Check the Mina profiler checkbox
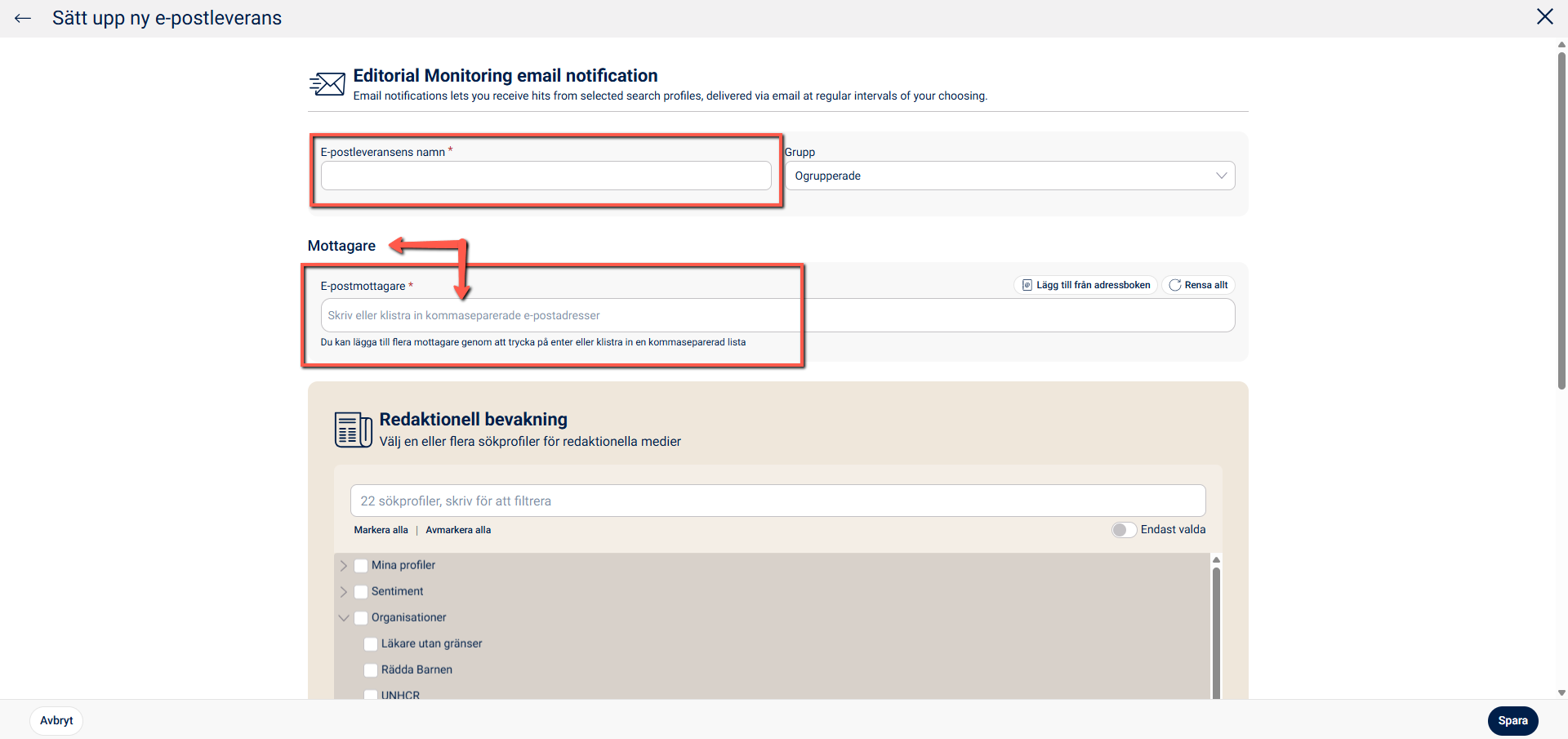The height and width of the screenshot is (739, 1568). (x=361, y=566)
